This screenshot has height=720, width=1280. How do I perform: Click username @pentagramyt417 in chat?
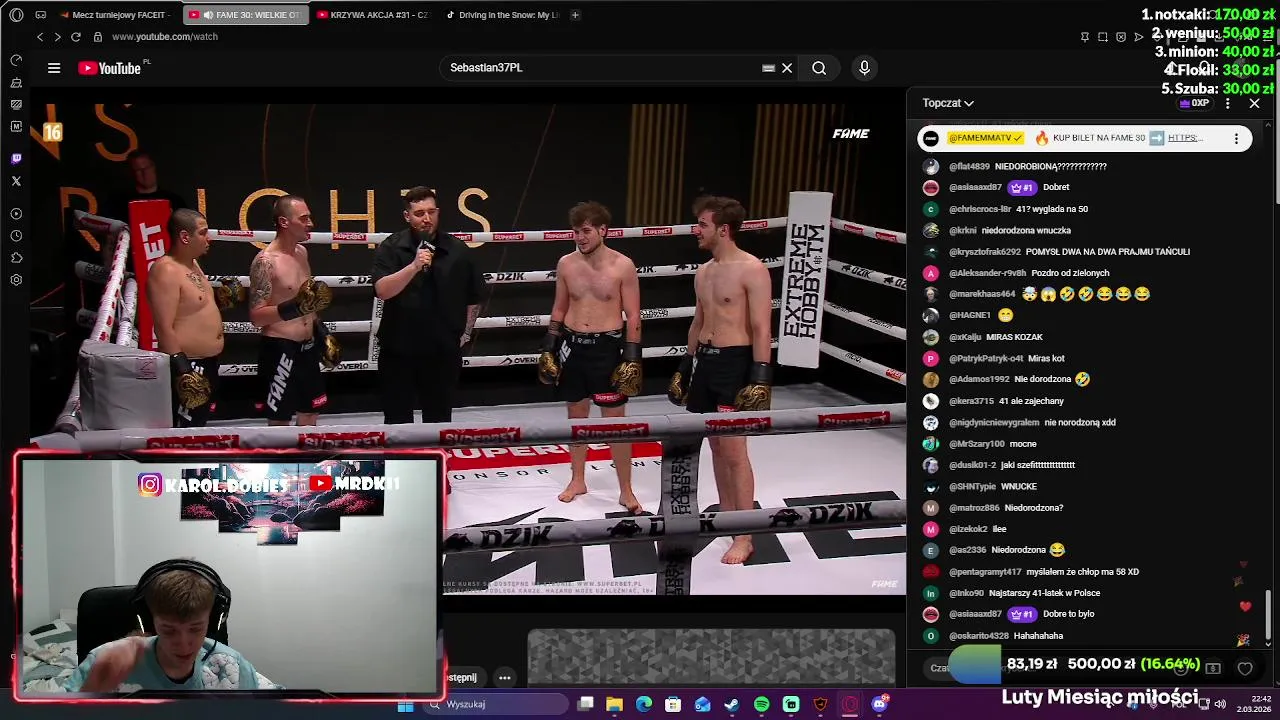pos(985,572)
